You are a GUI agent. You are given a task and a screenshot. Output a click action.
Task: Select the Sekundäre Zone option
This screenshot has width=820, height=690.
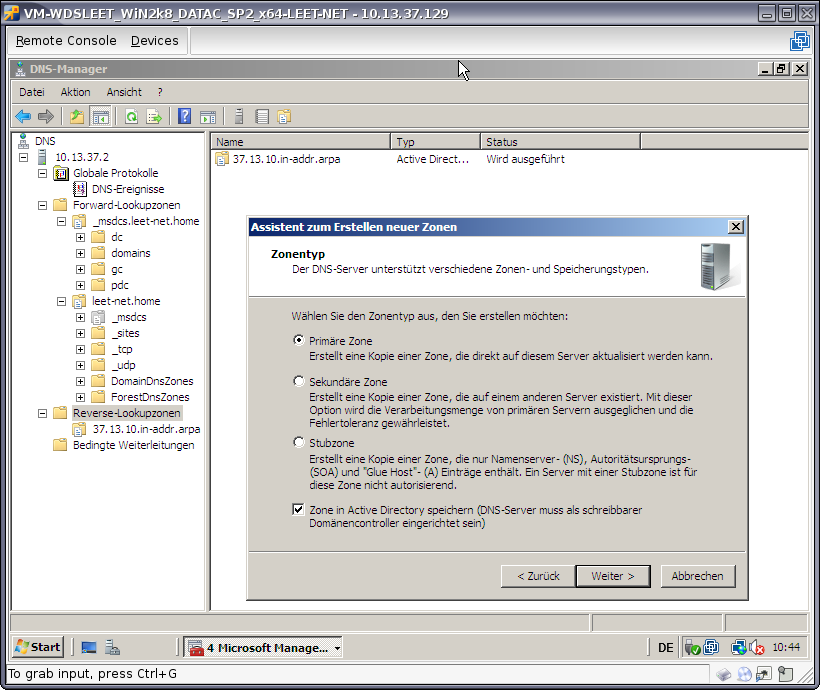299,381
